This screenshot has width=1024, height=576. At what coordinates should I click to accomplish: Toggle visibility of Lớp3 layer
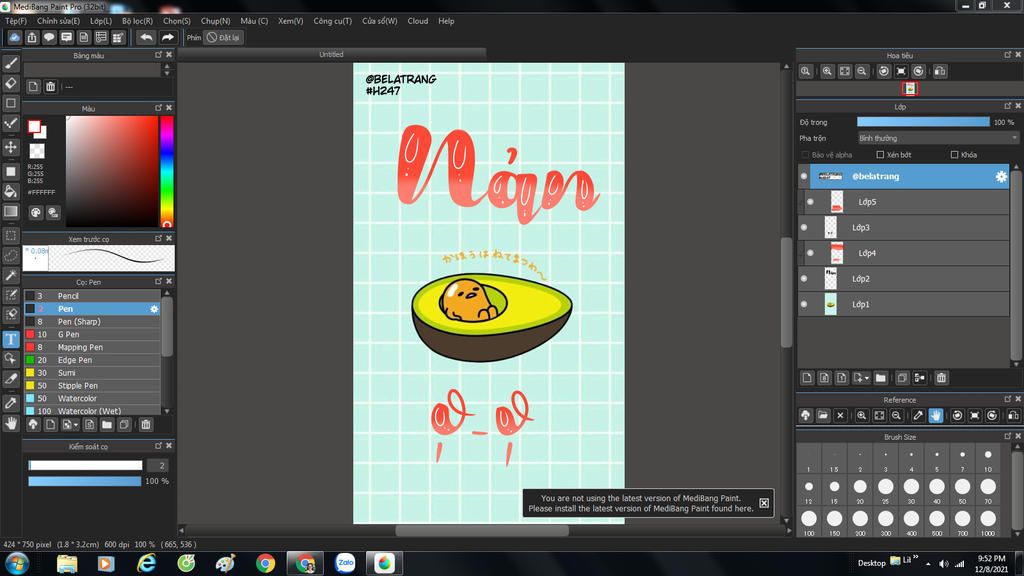[804, 227]
